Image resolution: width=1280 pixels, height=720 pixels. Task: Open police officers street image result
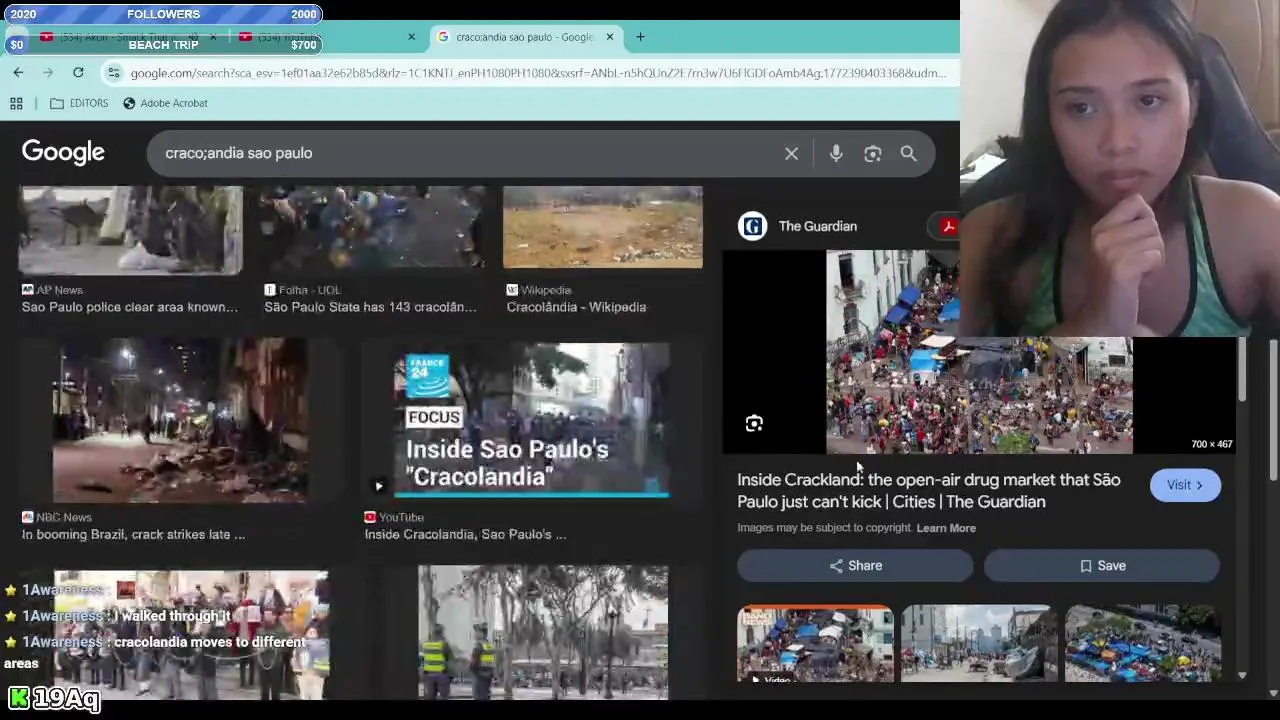(543, 632)
